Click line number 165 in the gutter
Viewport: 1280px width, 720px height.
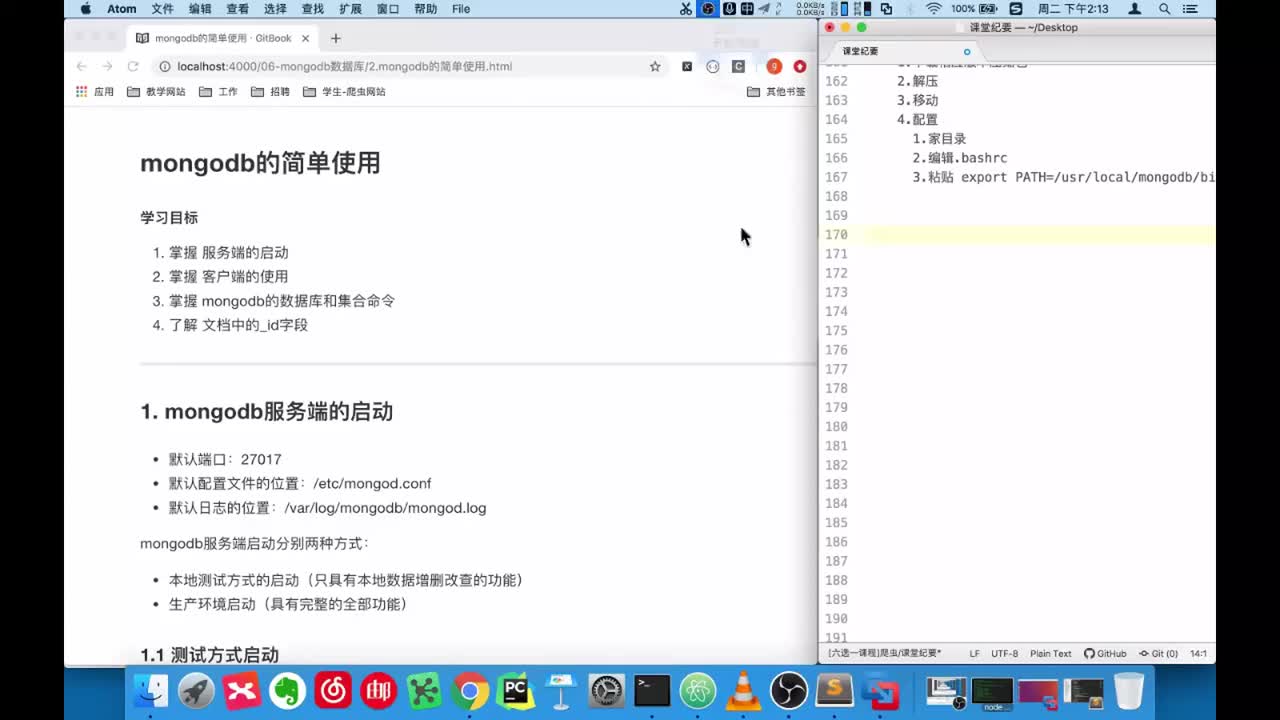(x=836, y=139)
